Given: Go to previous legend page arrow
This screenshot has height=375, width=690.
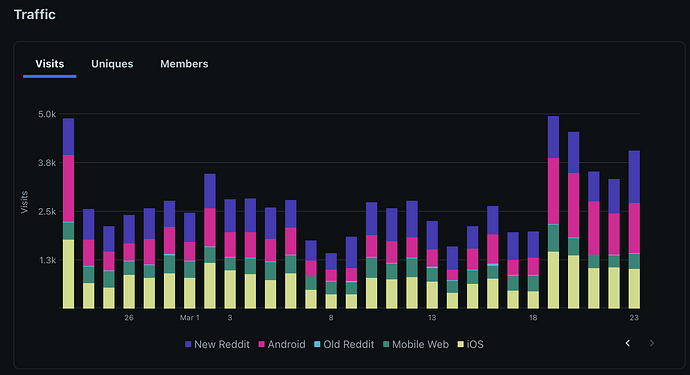Looking at the screenshot, I should (x=628, y=343).
